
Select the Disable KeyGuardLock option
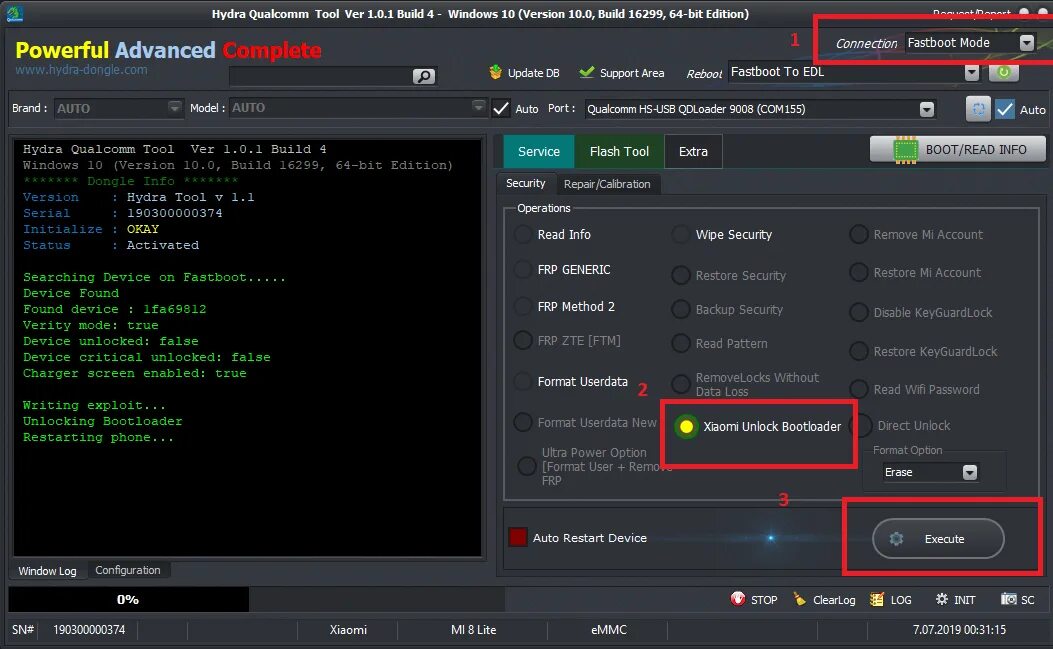pos(858,312)
